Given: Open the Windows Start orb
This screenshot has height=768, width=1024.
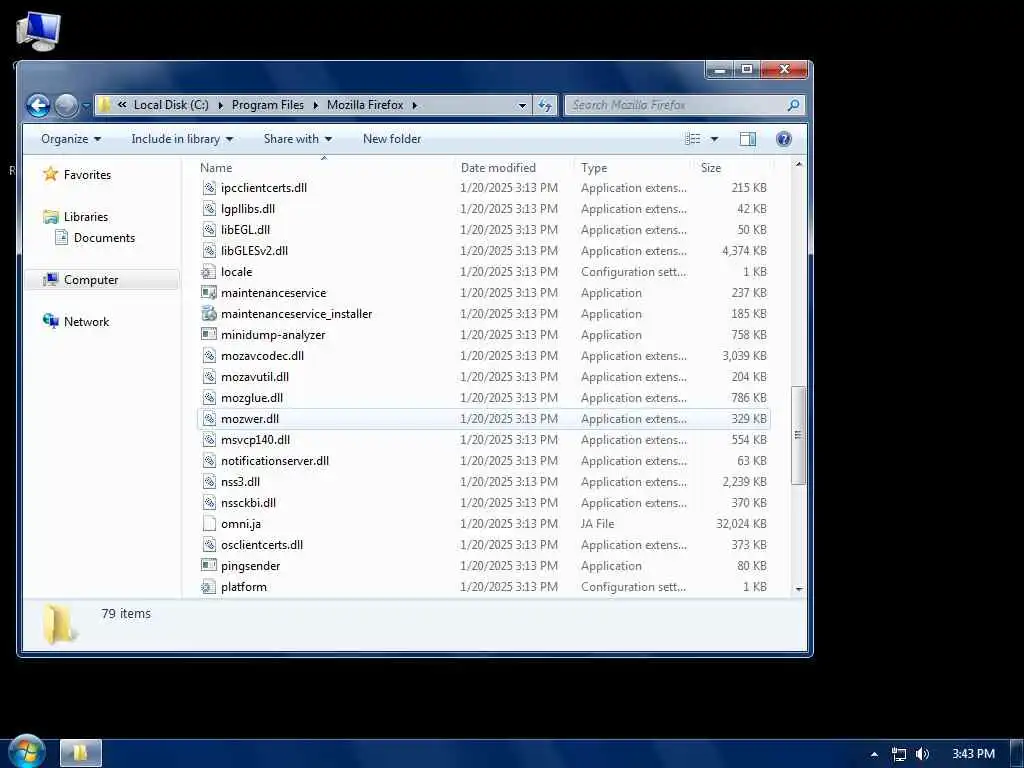Looking at the screenshot, I should pos(26,752).
